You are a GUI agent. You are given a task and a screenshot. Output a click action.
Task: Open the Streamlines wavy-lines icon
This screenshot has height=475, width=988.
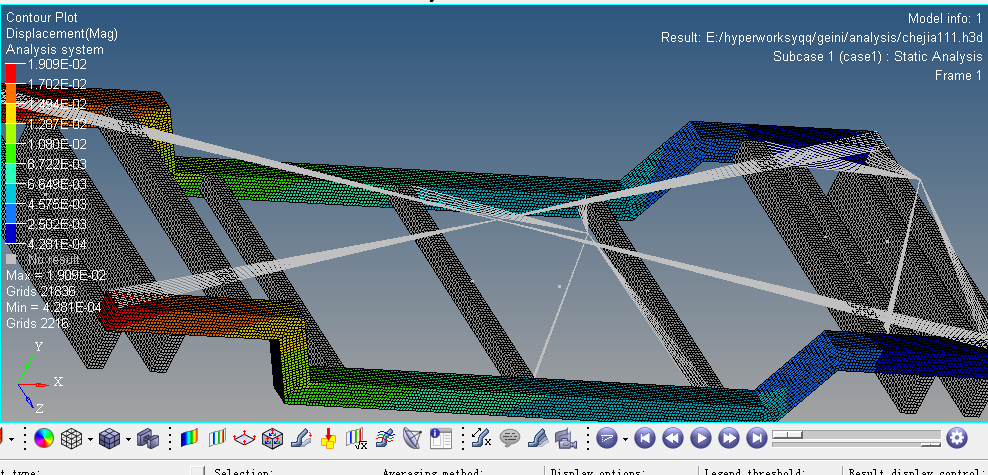point(384,438)
